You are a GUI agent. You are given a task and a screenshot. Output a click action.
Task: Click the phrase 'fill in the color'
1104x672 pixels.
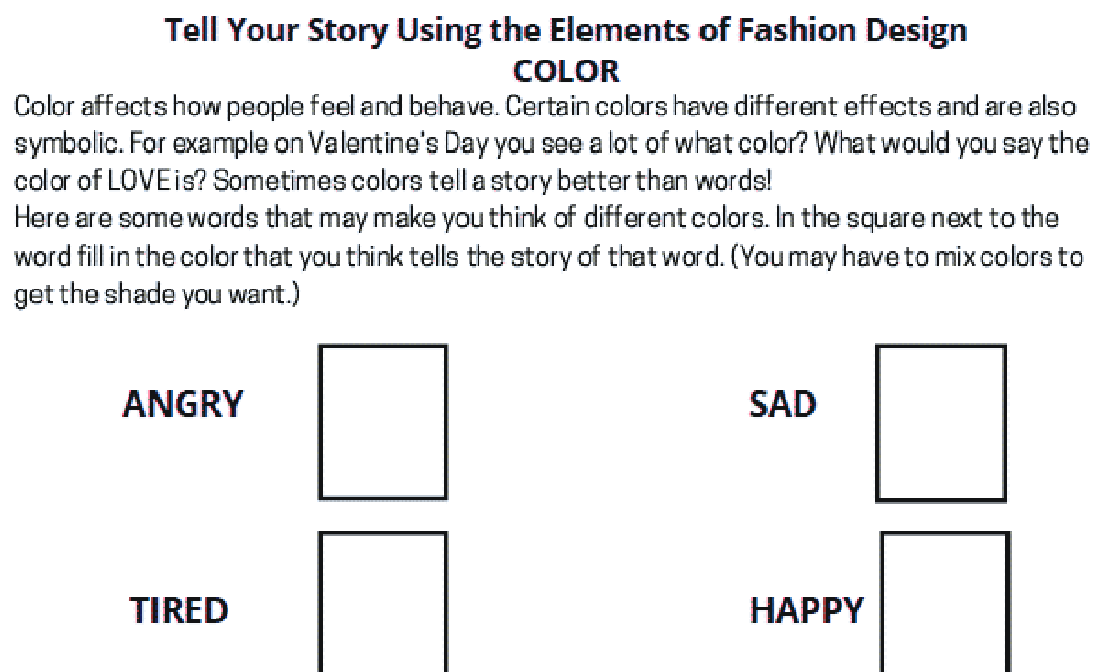pyautogui.click(x=157, y=256)
